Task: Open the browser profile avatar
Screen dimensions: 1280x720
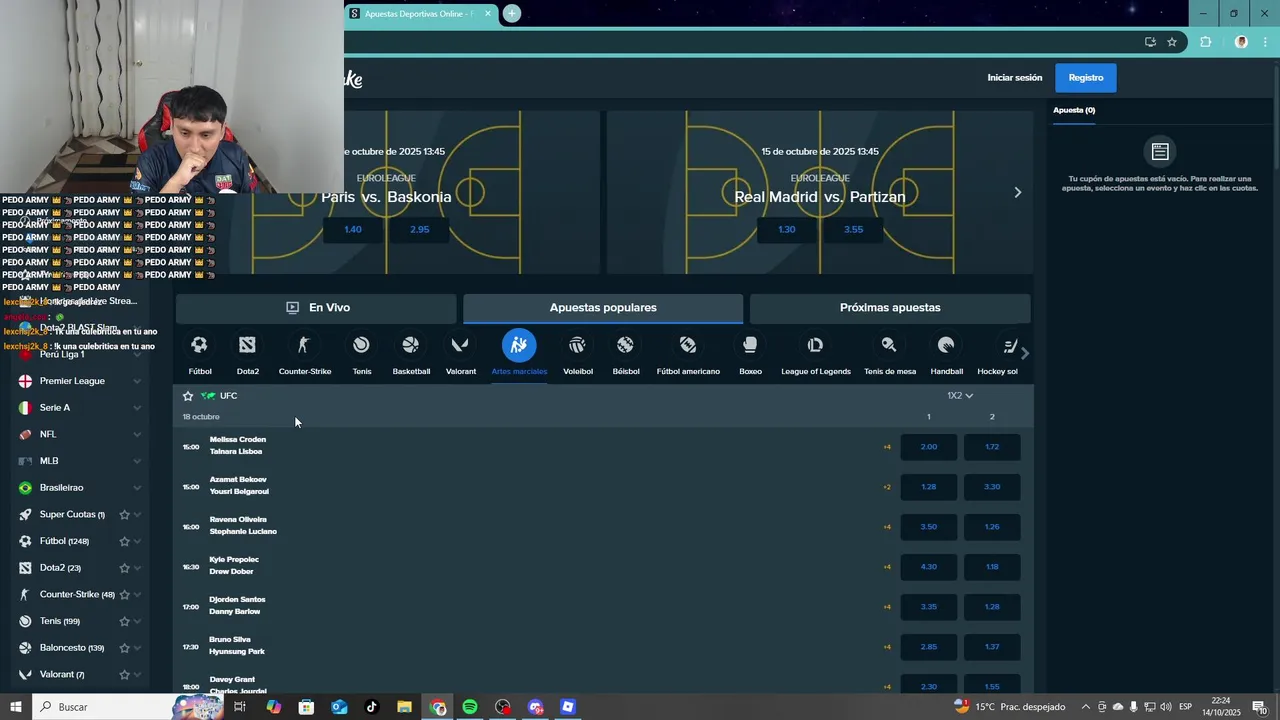Action: tap(1241, 42)
